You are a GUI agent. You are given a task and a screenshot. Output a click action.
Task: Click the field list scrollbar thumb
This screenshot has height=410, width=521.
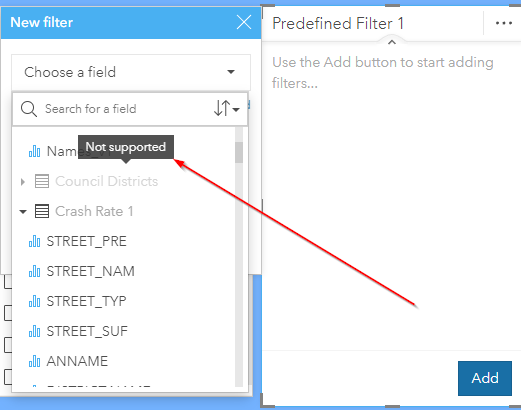[239, 153]
